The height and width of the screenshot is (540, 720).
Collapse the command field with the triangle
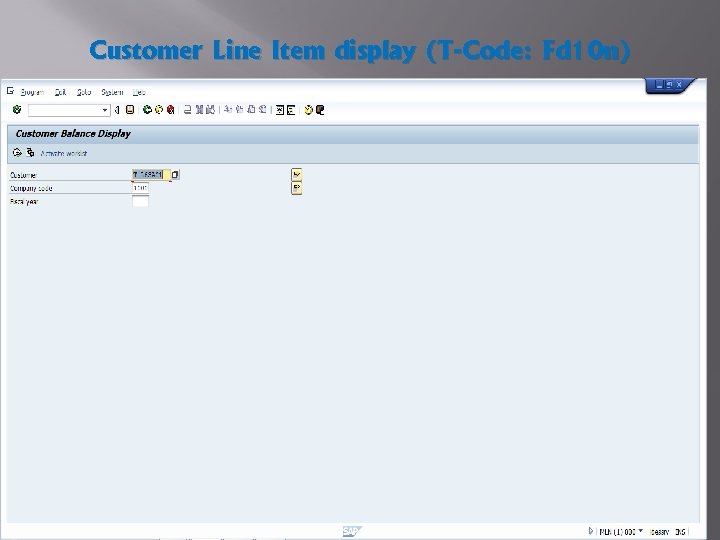click(x=117, y=110)
